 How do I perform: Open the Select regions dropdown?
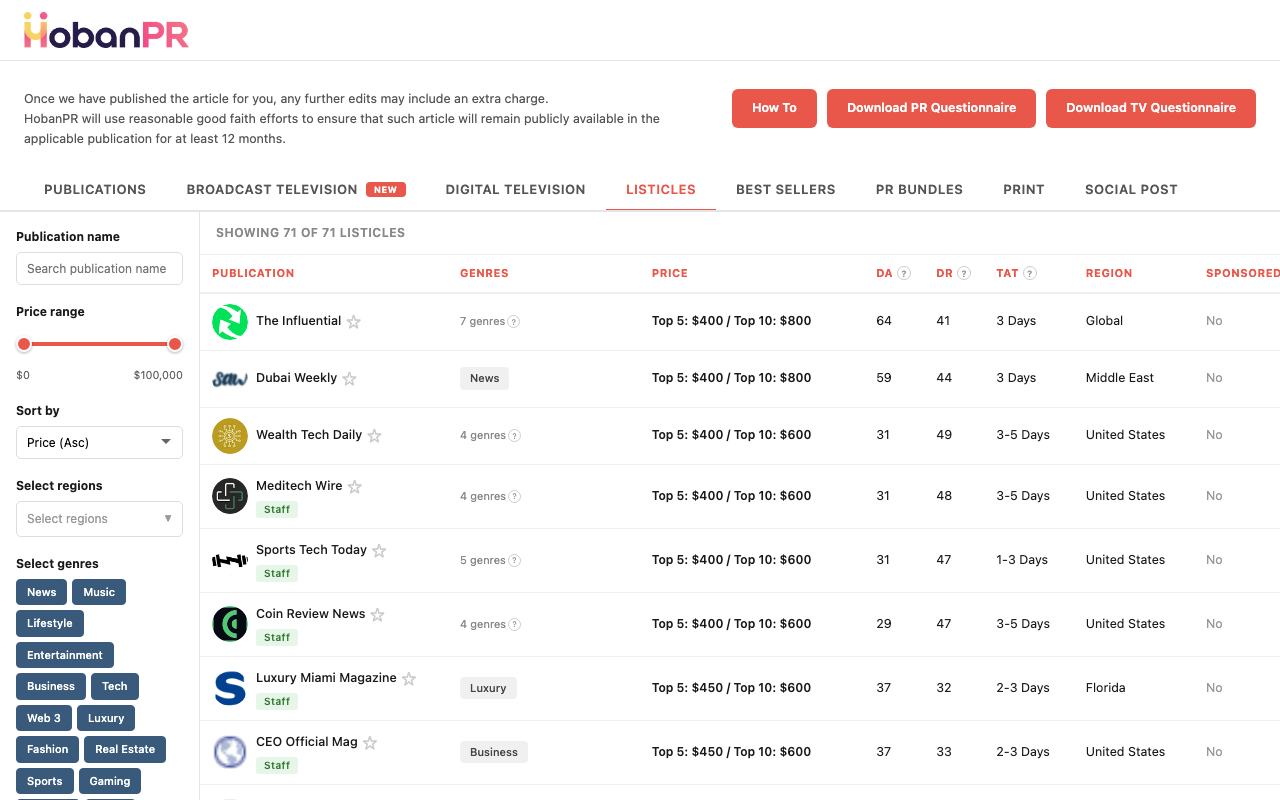pyautogui.click(x=99, y=518)
